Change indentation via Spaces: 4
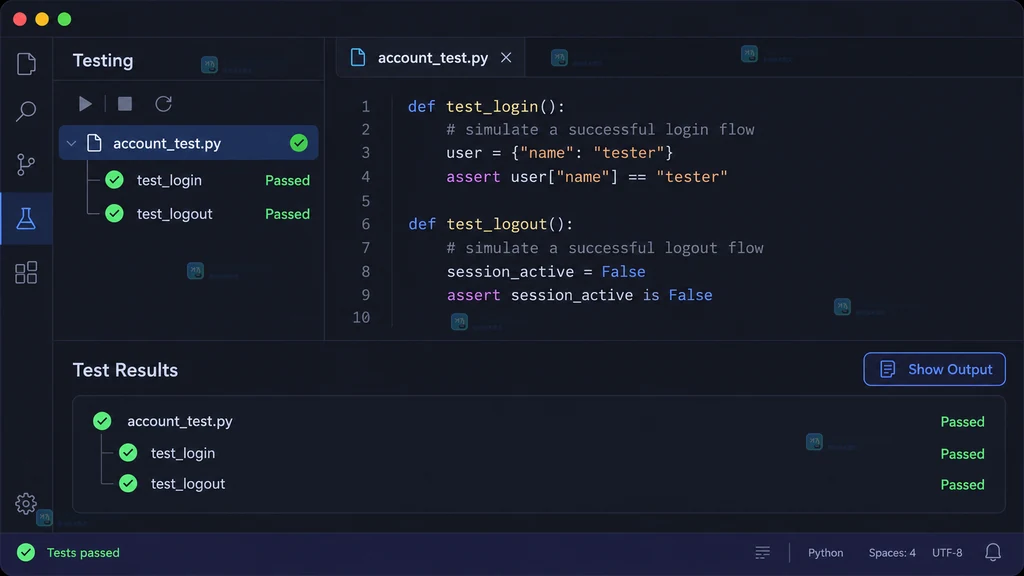 pyautogui.click(x=892, y=552)
